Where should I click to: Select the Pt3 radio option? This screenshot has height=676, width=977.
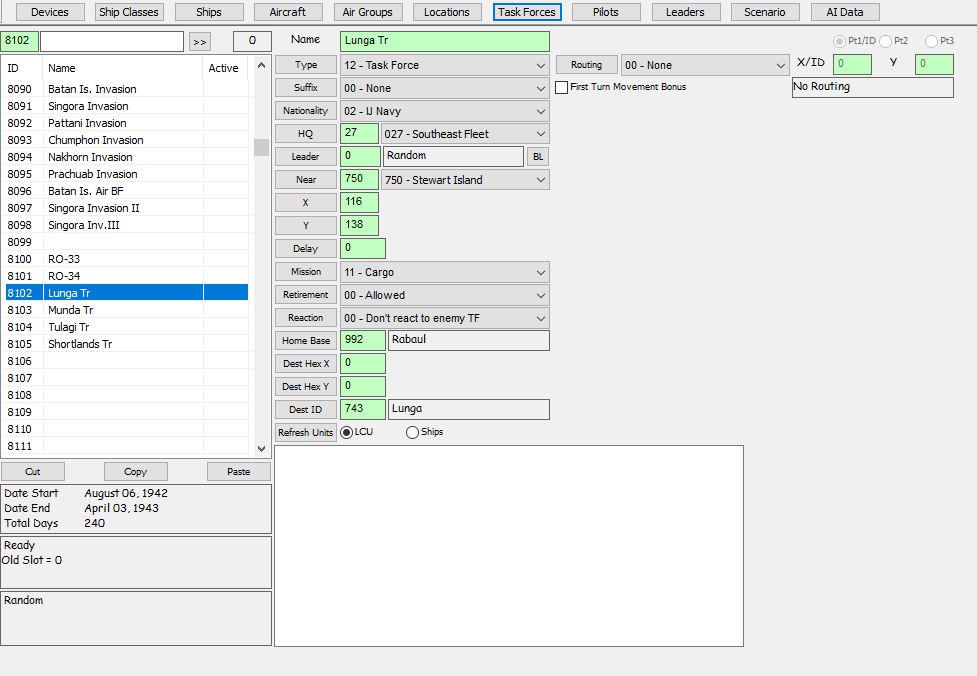coord(932,41)
